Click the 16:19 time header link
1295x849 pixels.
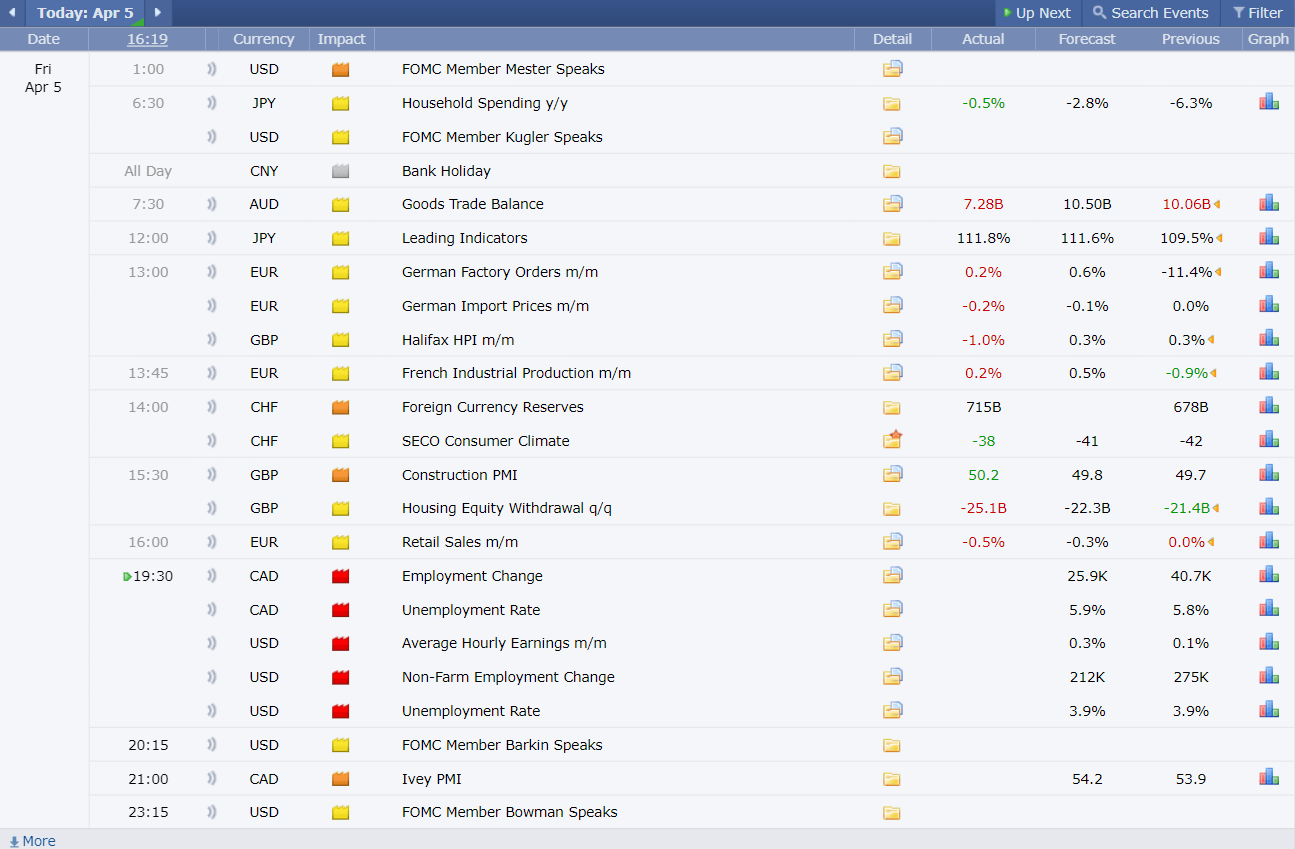click(x=147, y=39)
